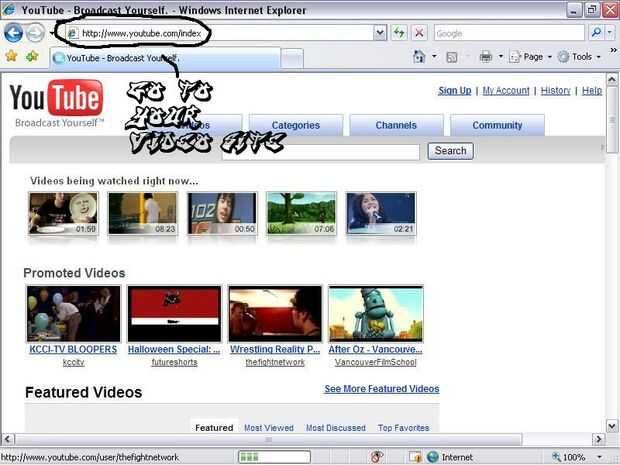This screenshot has height=465, width=620.
Task: Open the Halloween Special video link
Action: coord(174,349)
